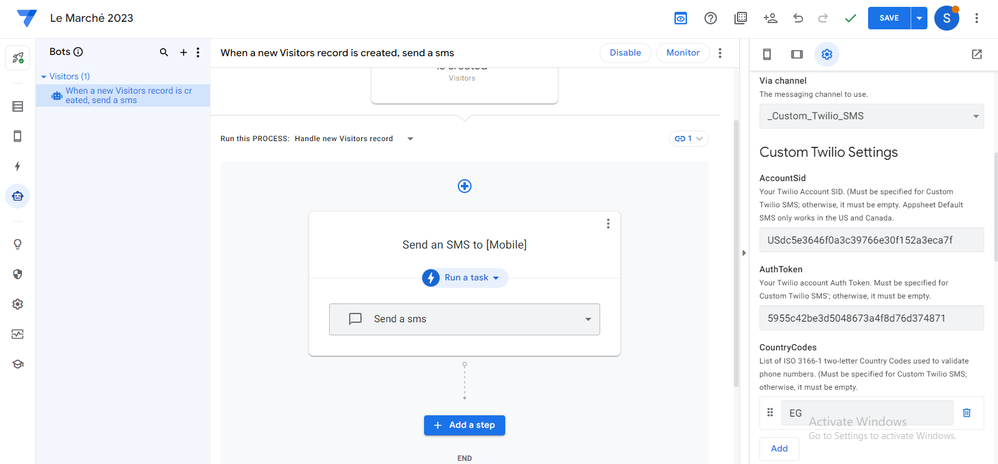The image size is (998, 464).
Task: Undo the last change
Action: [798, 18]
